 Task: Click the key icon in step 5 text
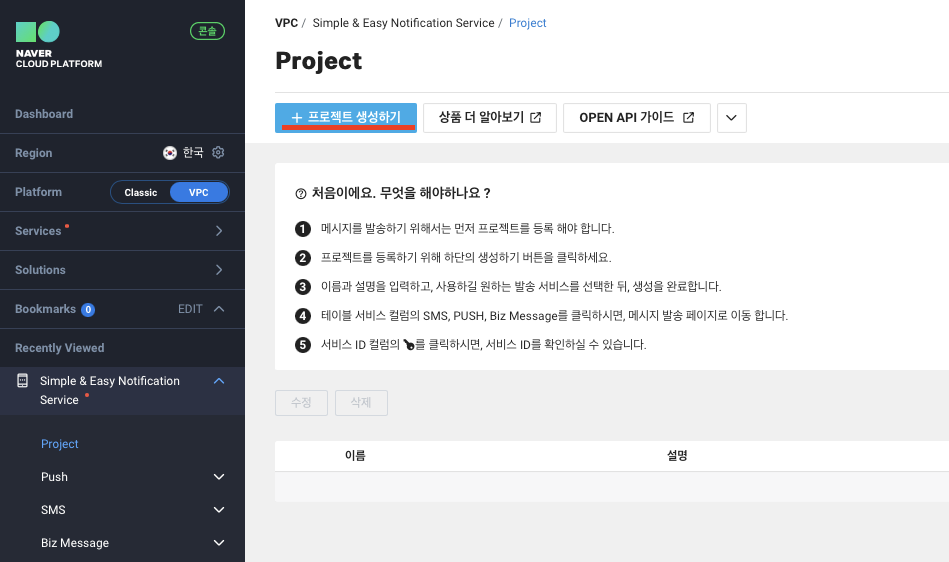coord(409,345)
